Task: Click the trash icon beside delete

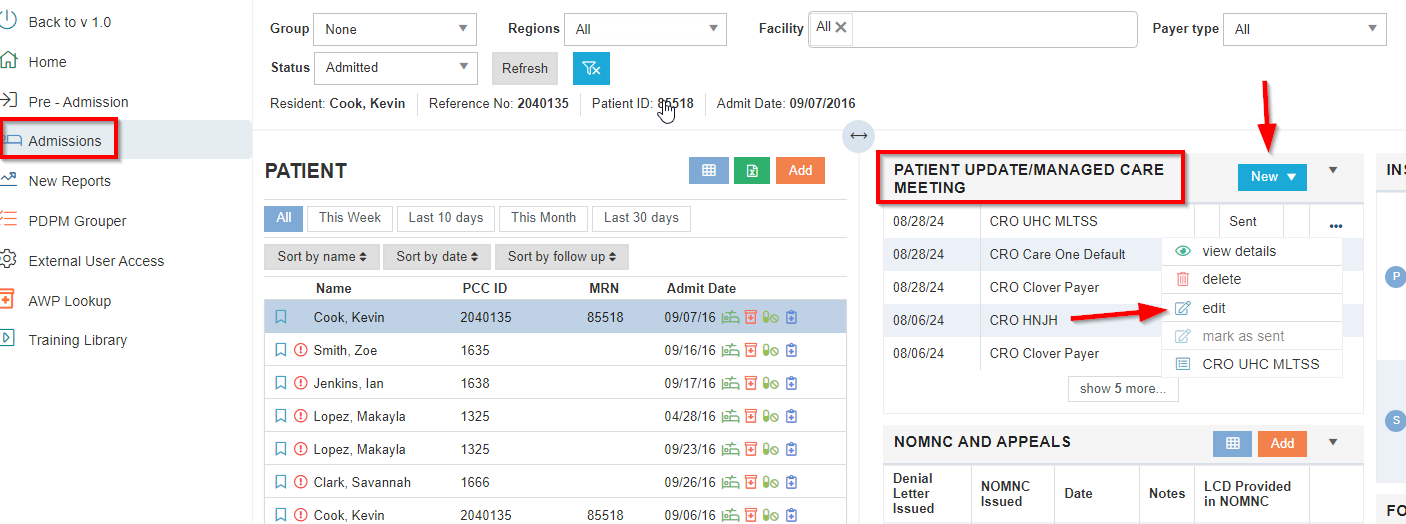Action: click(x=1183, y=280)
